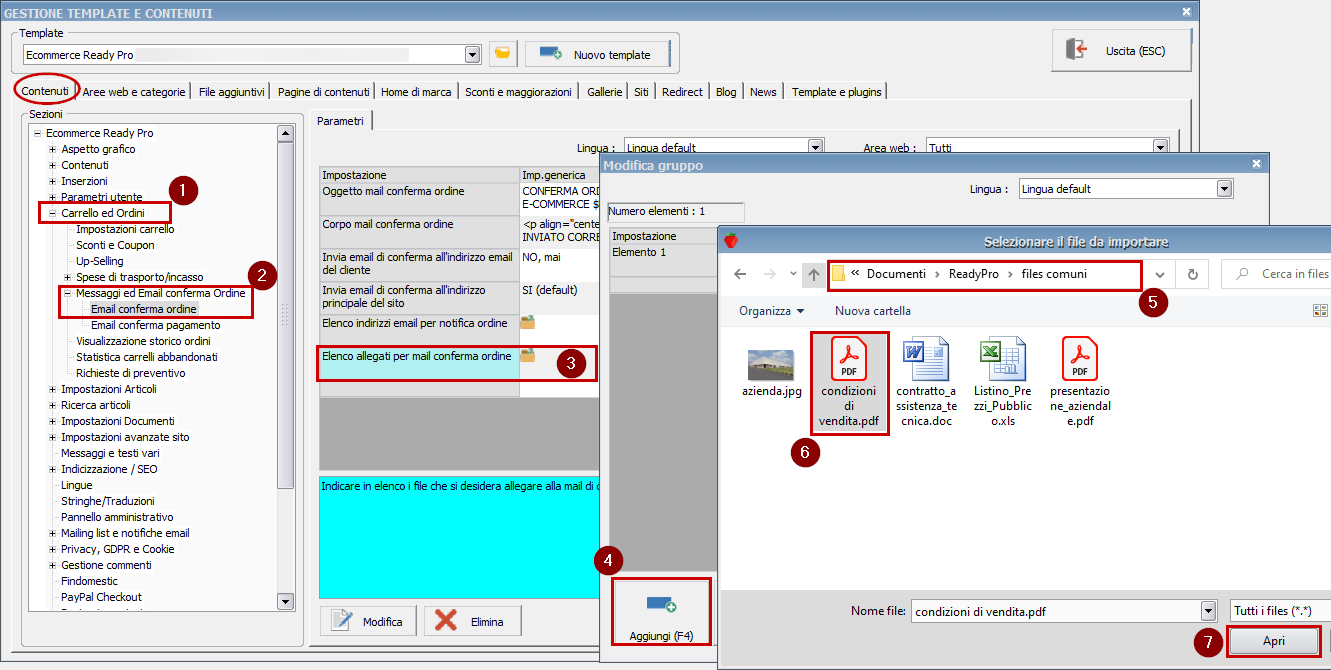Change the file dialog view icon
The width and height of the screenshot is (1331, 670).
coord(1321,311)
